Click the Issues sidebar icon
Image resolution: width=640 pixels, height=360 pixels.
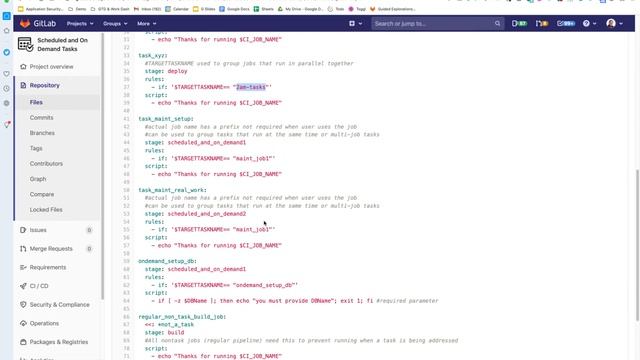[x=23, y=230]
